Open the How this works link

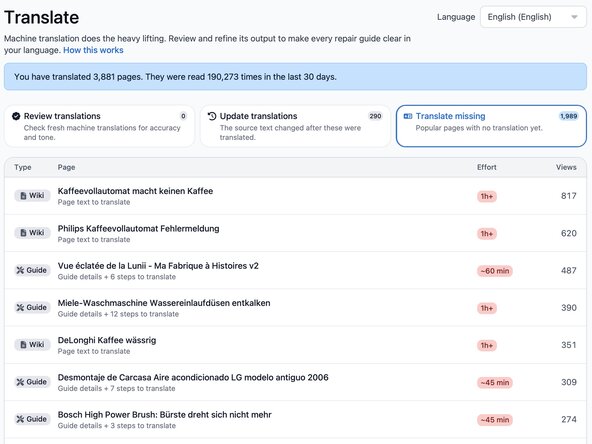pyautogui.click(x=93, y=50)
